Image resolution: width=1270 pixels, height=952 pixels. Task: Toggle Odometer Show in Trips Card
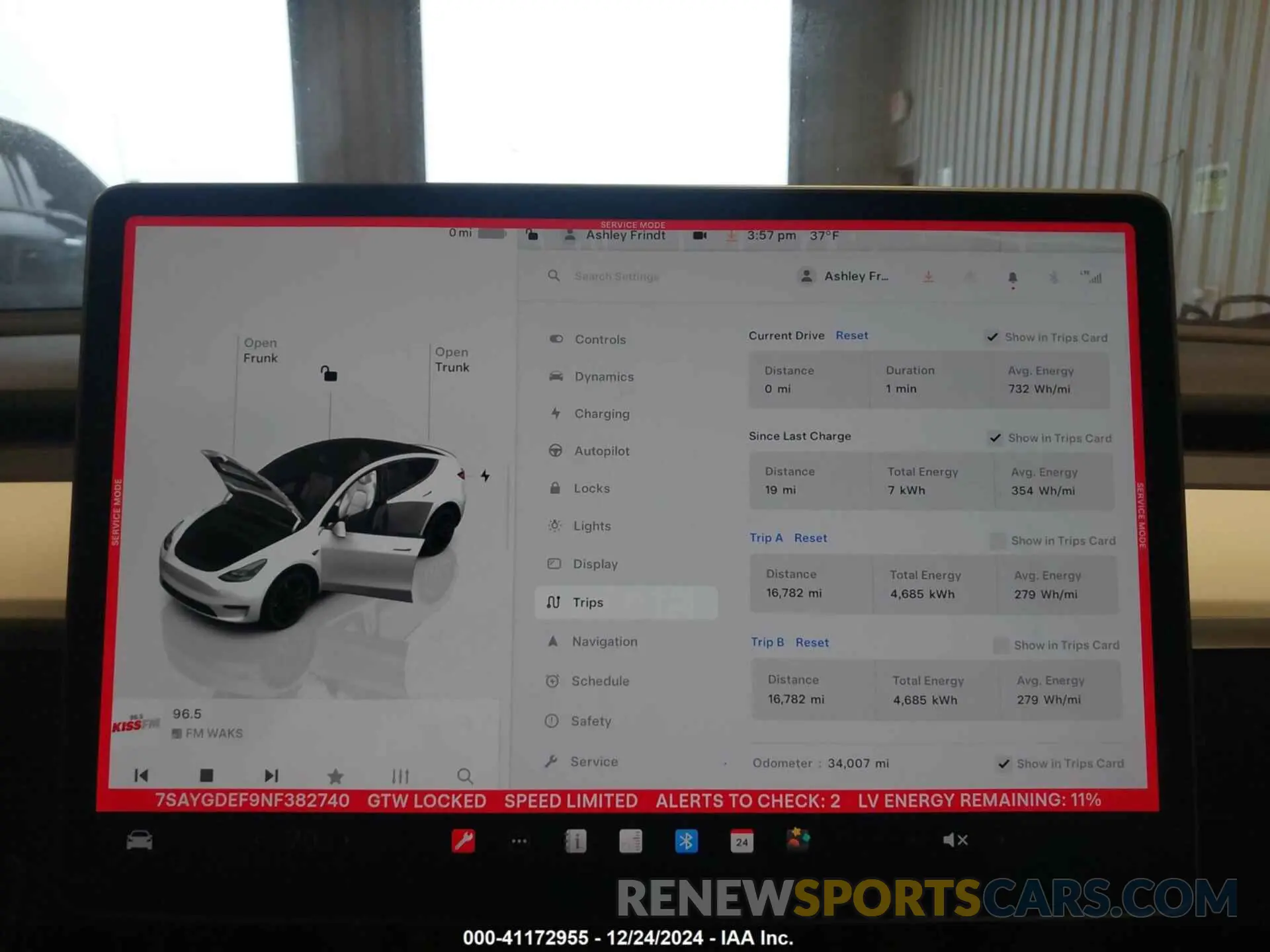pos(1004,764)
